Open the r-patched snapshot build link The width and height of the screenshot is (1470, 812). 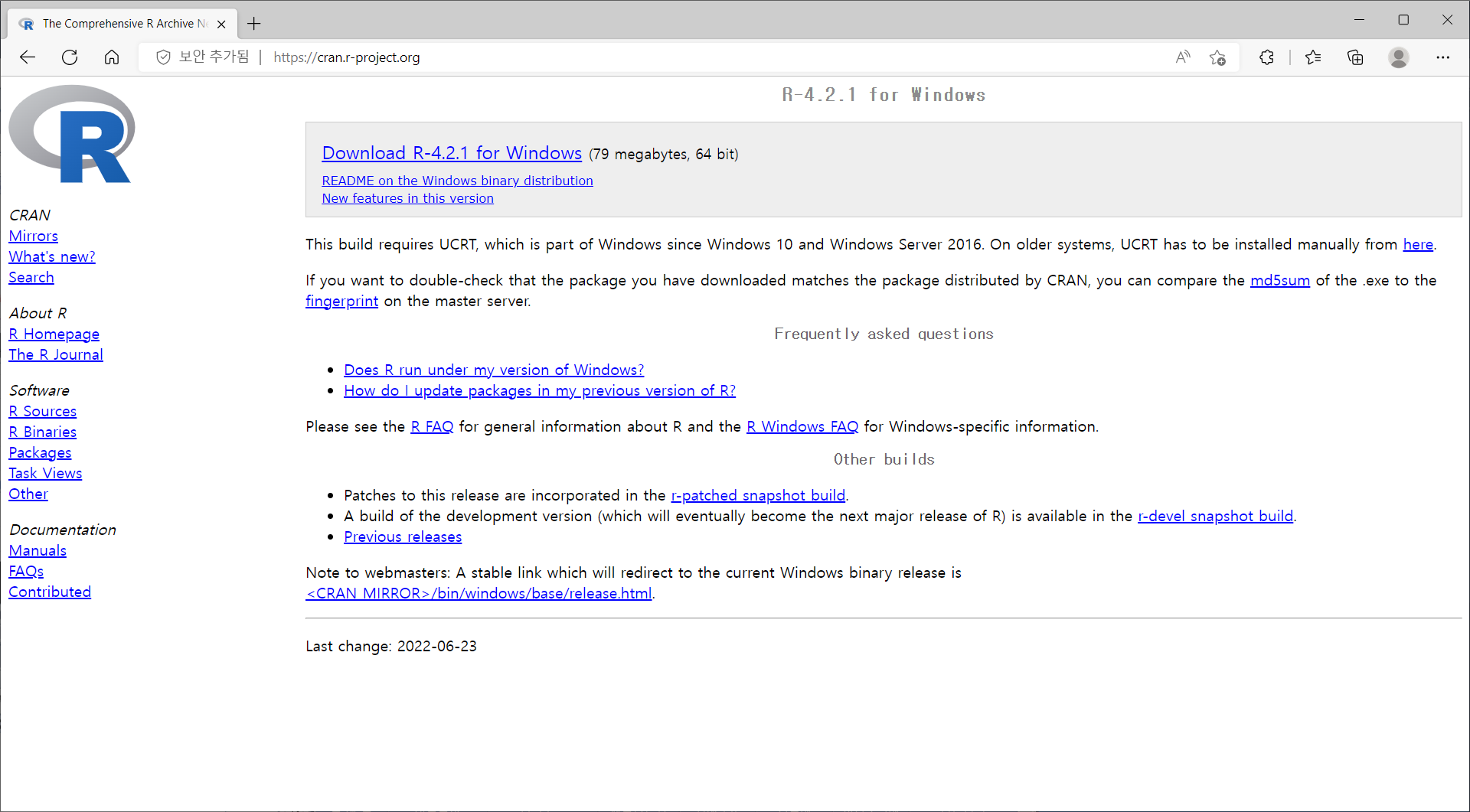click(x=758, y=495)
